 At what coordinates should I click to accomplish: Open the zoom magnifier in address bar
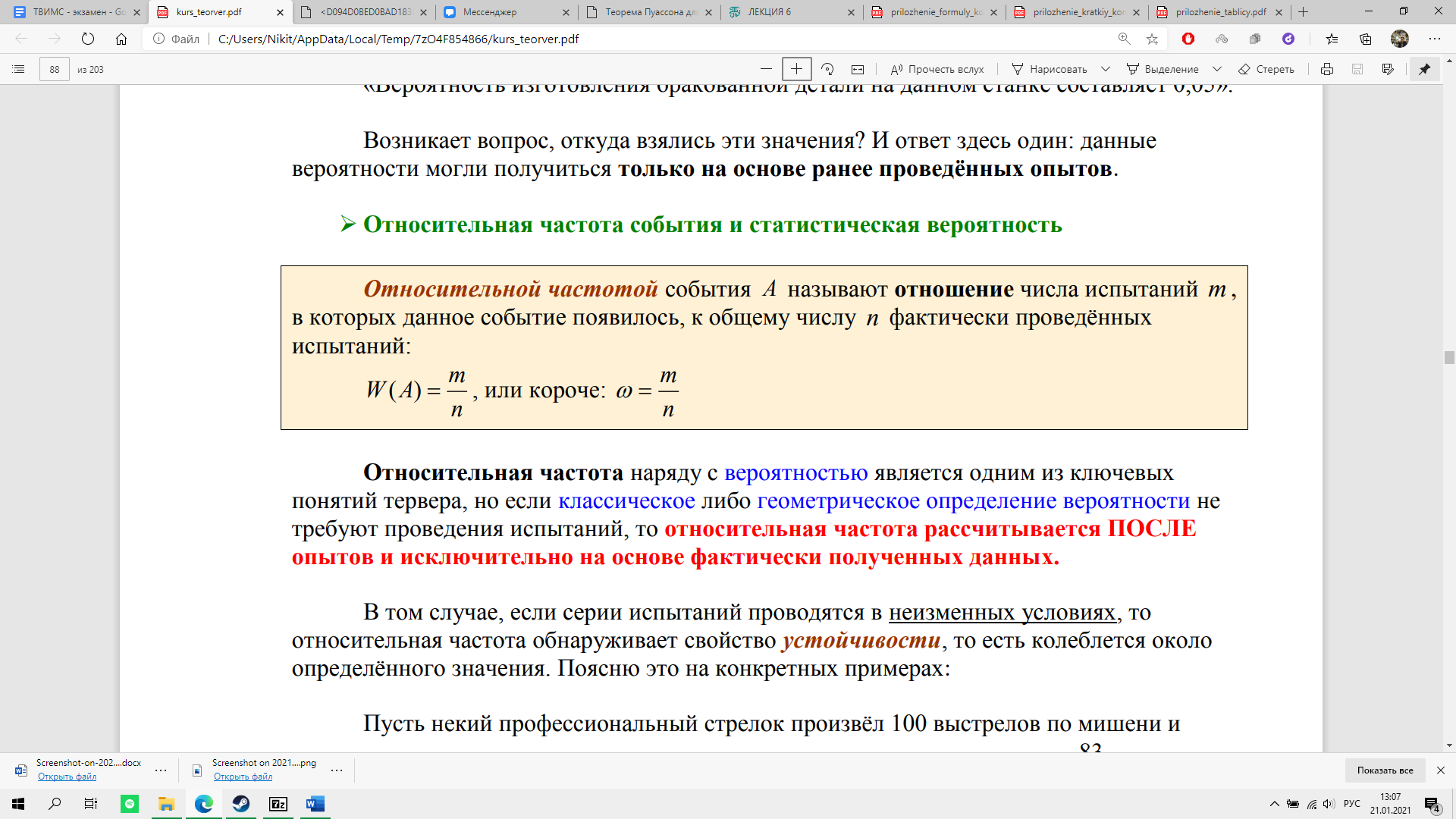click(x=1124, y=39)
